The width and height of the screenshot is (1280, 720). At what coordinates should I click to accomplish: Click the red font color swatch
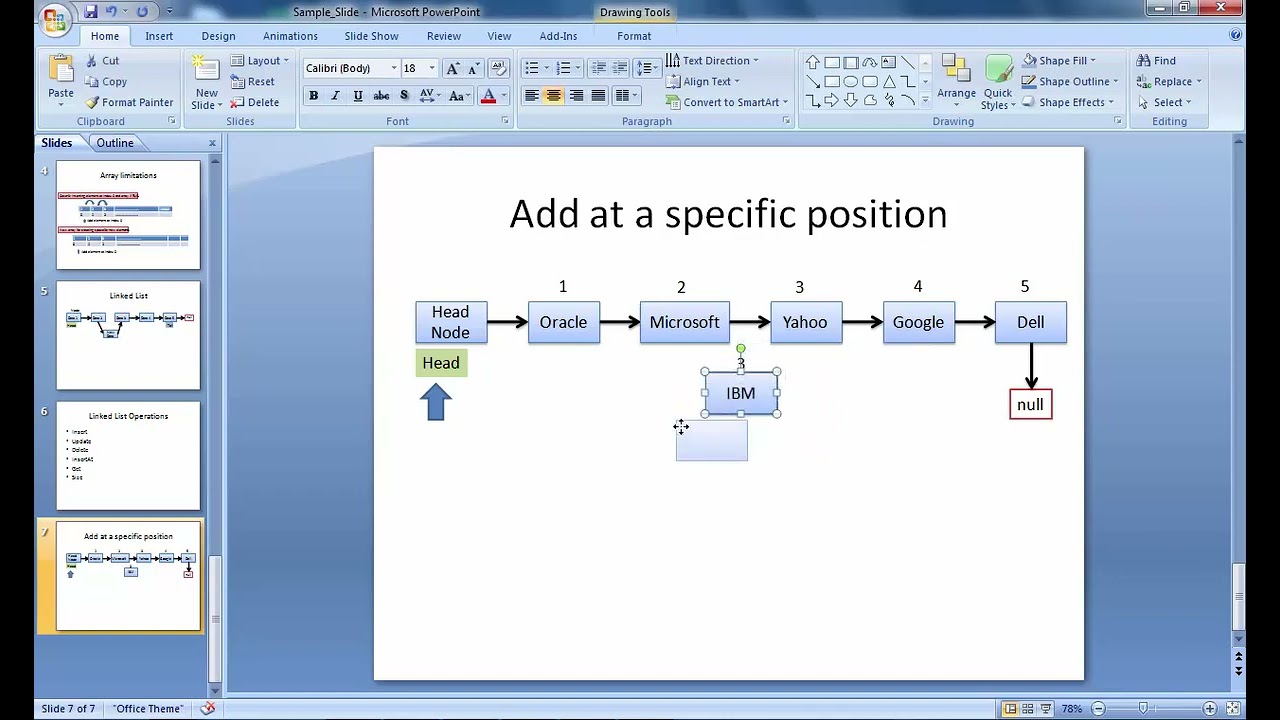[488, 96]
